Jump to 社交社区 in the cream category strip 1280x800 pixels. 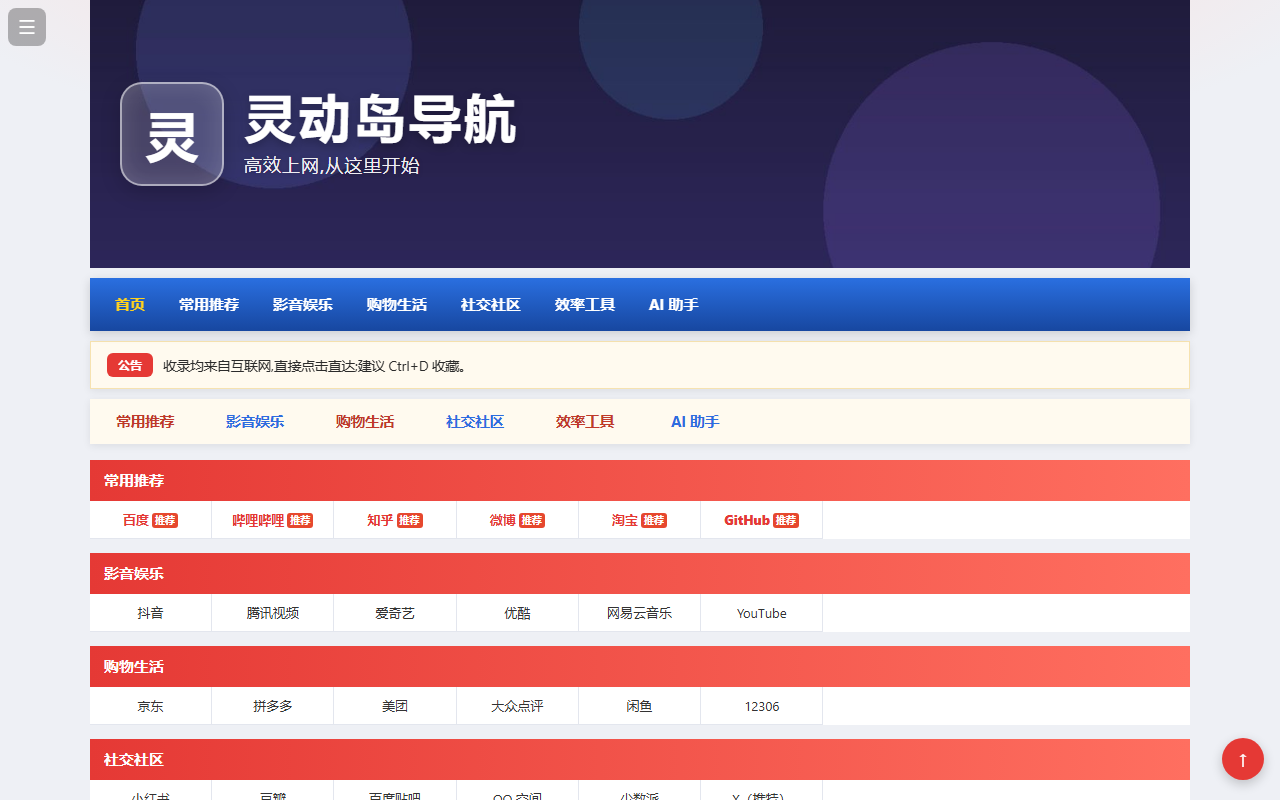tap(475, 422)
